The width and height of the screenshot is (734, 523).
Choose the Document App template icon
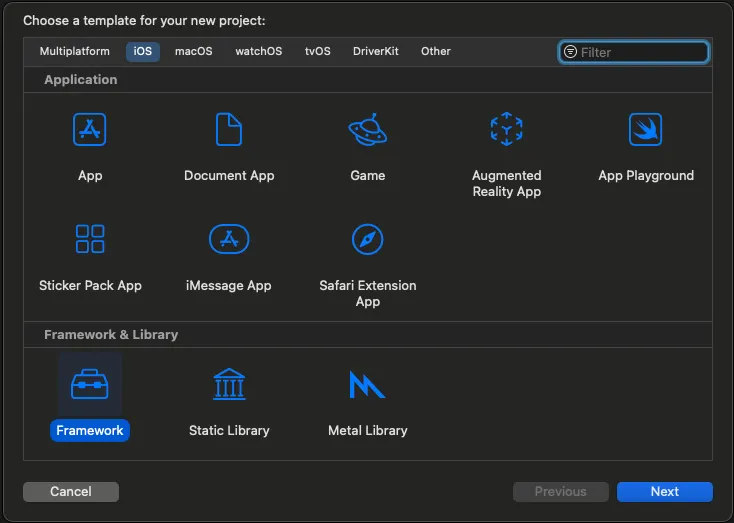tap(229, 130)
